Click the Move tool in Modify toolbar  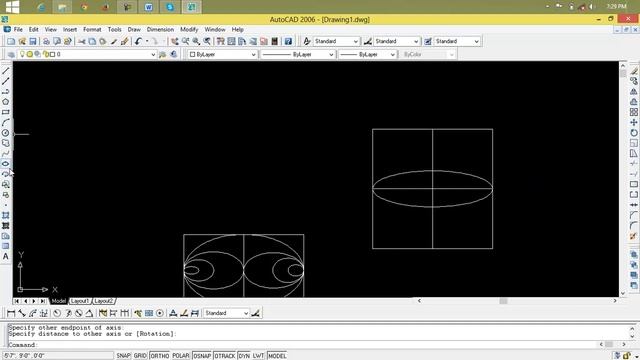coord(633,122)
